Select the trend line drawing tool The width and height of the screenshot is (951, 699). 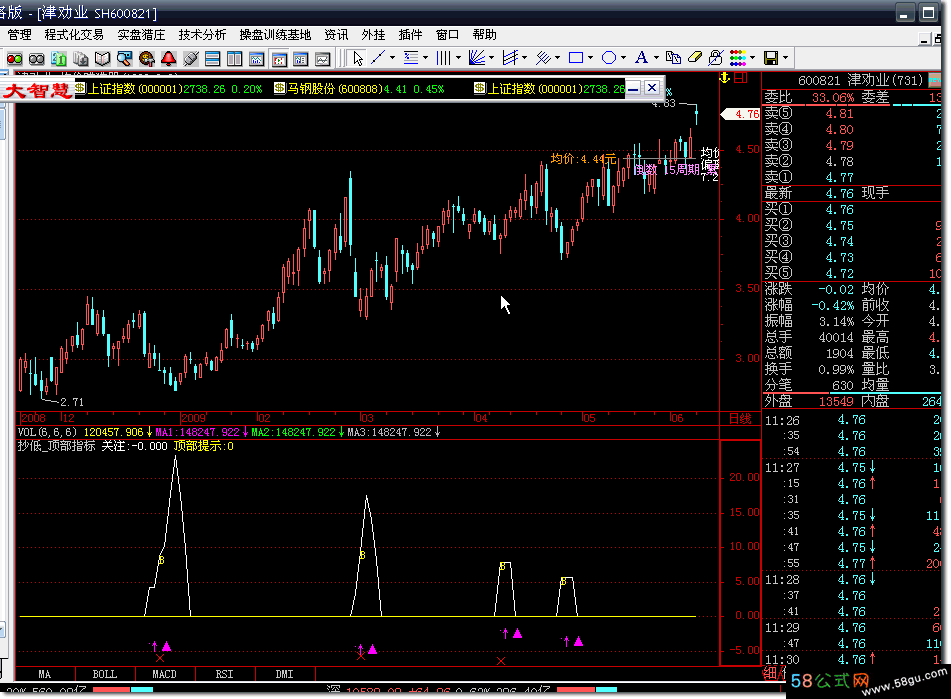coord(378,58)
